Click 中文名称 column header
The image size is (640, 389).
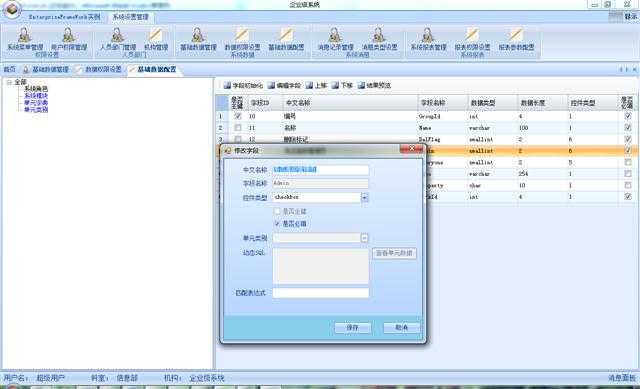pyautogui.click(x=350, y=103)
